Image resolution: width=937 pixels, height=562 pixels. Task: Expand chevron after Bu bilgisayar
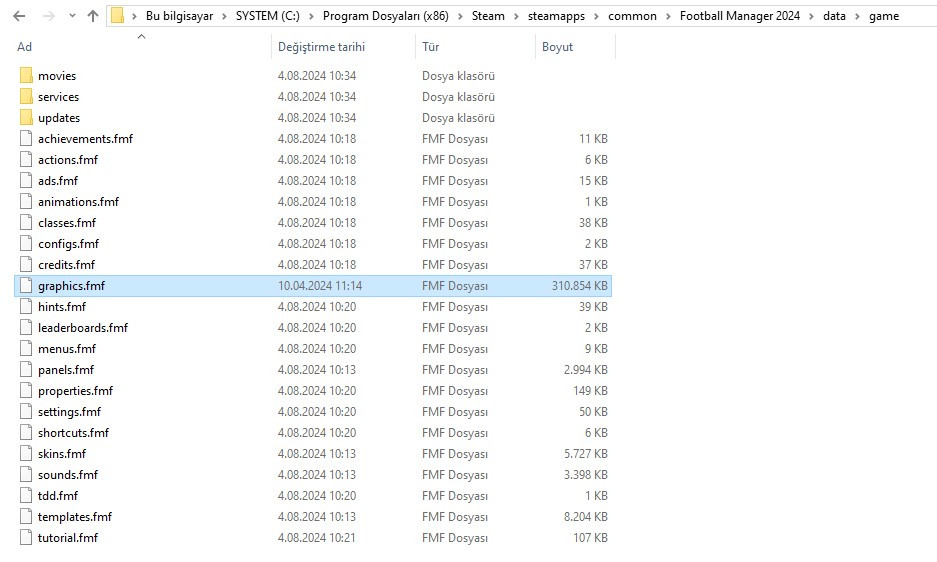coord(224,16)
